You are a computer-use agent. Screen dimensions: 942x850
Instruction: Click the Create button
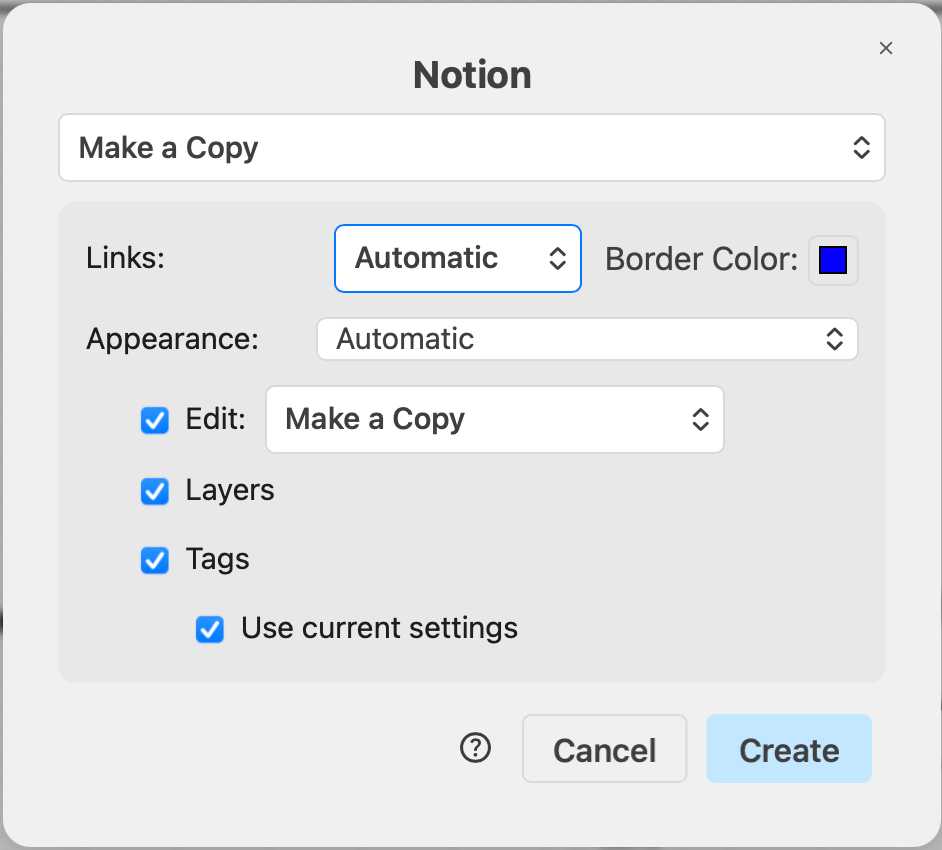tap(789, 748)
